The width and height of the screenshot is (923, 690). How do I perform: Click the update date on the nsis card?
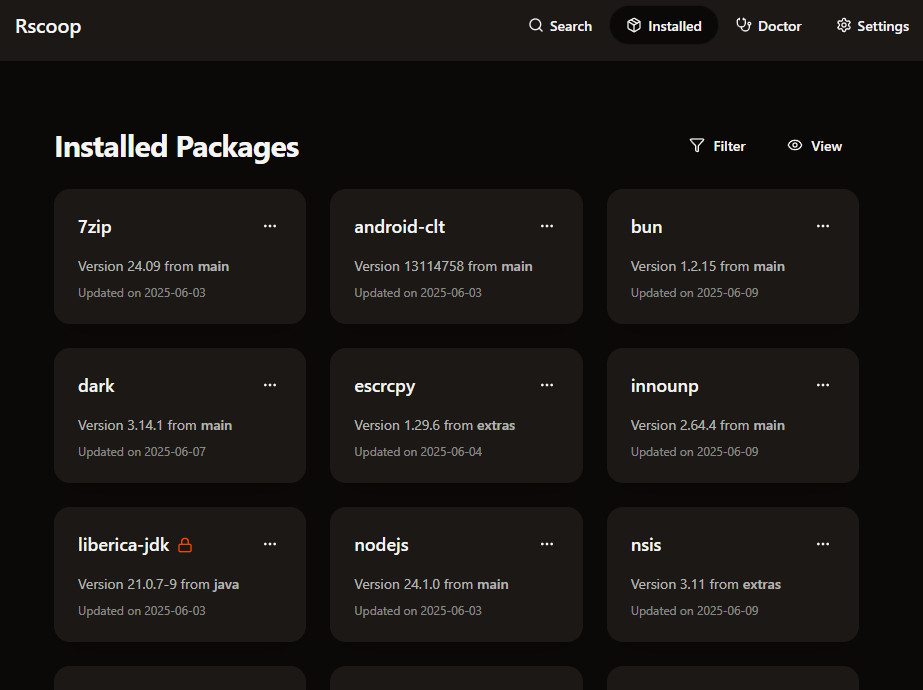[695, 611]
